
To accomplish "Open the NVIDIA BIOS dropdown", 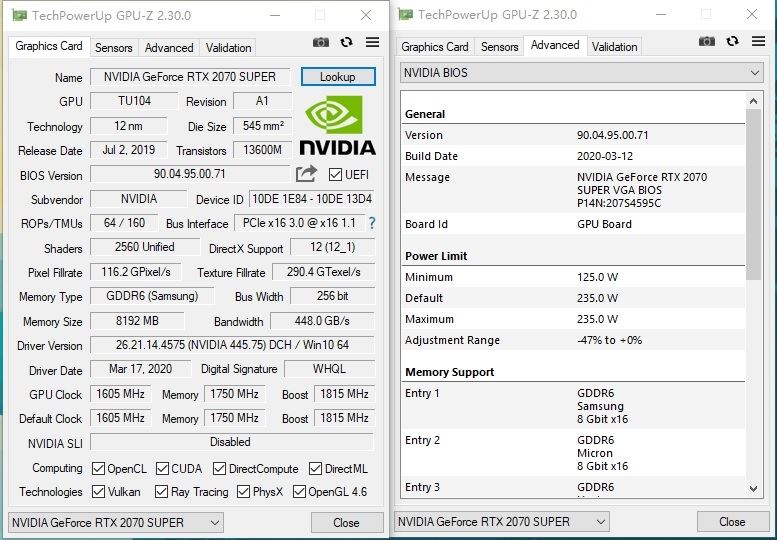I will point(581,73).
